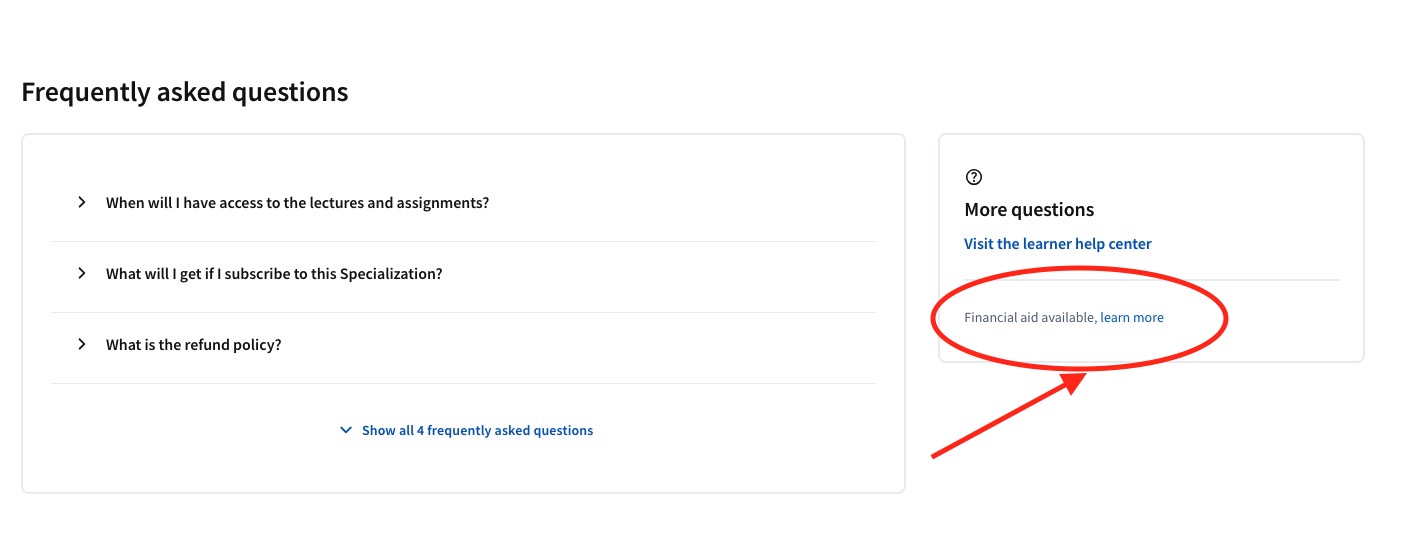Screen dimensions: 1415x556
Task: Click the divider below refund policy question
Action: click(x=463, y=383)
